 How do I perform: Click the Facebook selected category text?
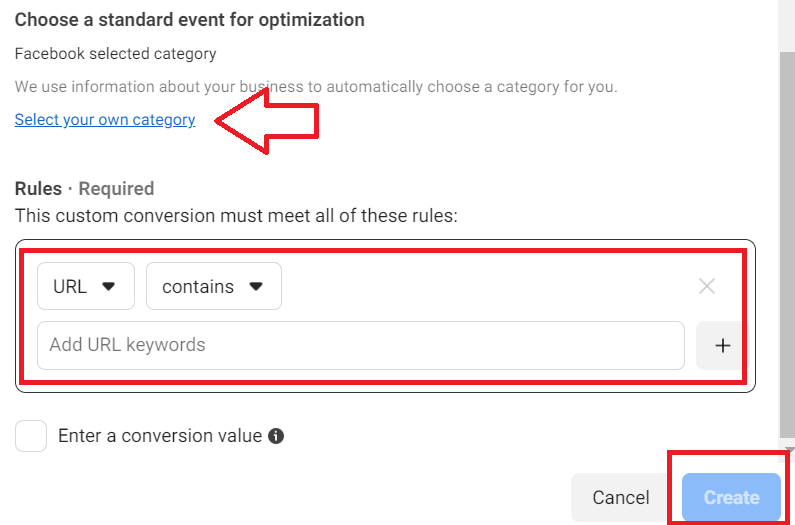tap(116, 54)
